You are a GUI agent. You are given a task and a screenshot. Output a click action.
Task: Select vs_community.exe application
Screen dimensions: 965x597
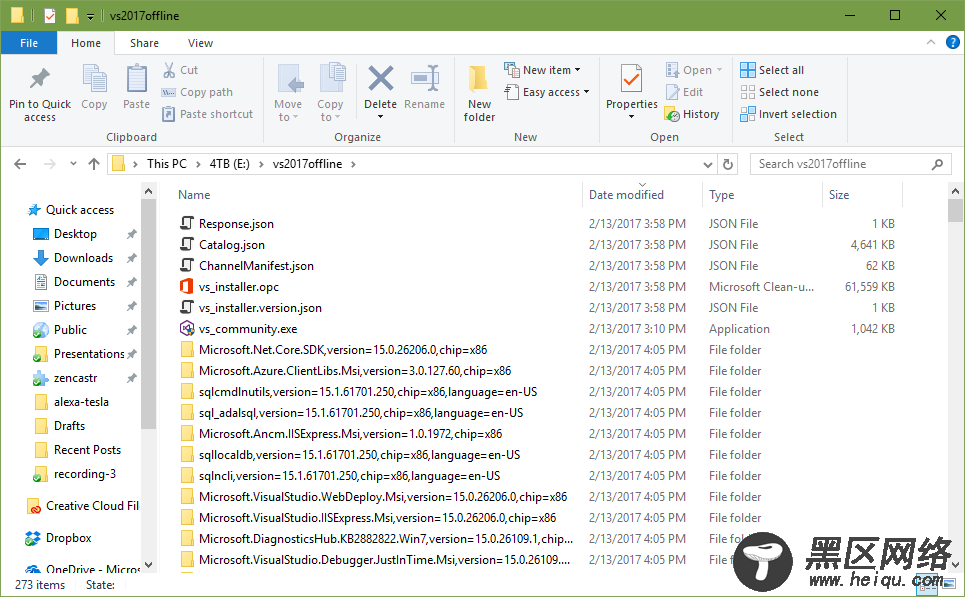(x=248, y=329)
